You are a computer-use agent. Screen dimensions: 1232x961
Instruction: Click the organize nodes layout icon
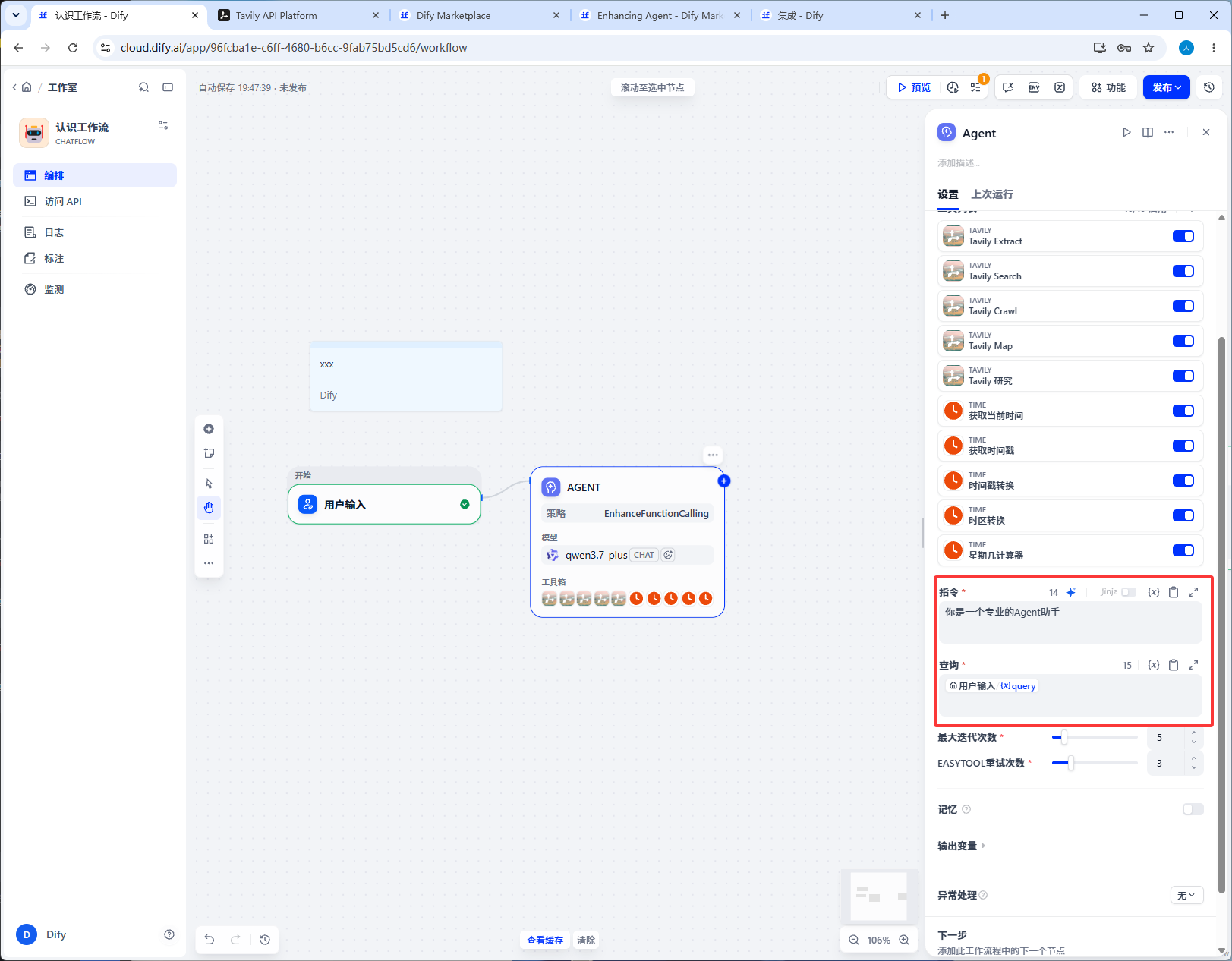[x=209, y=539]
